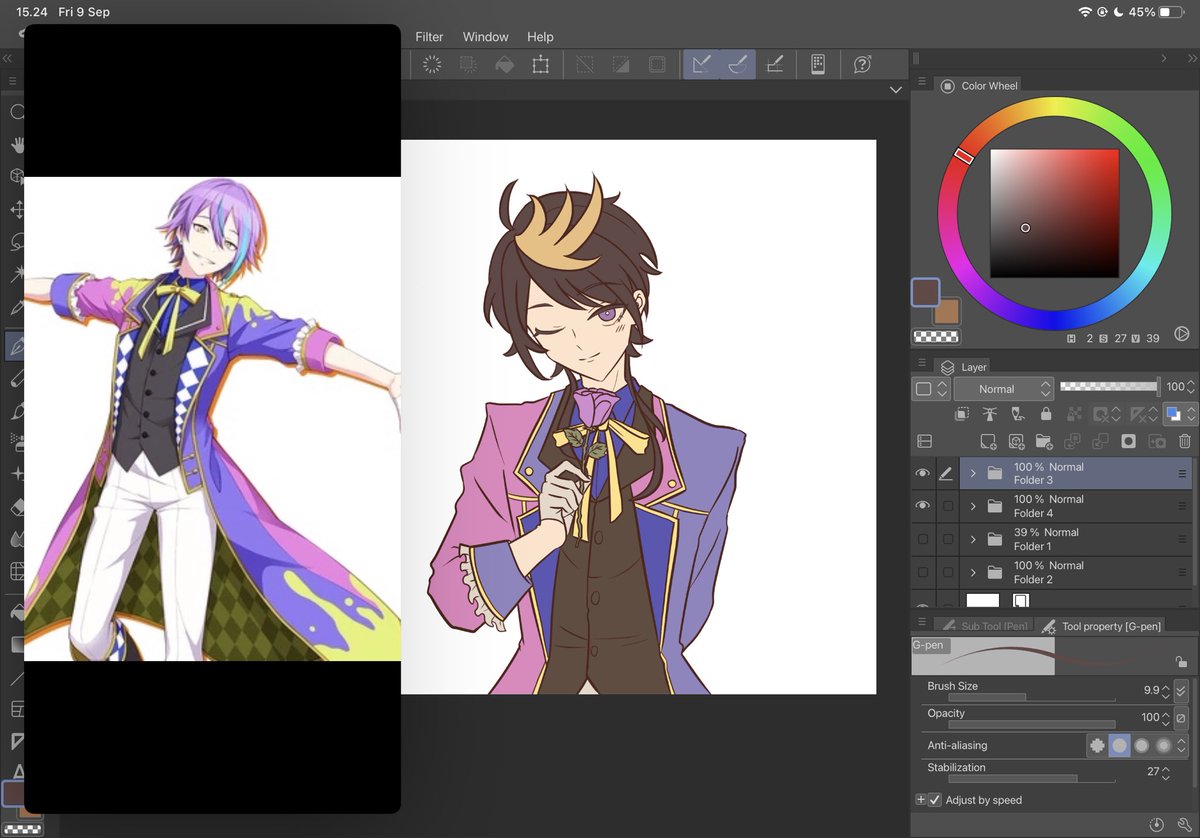This screenshot has width=1200, height=838.
Task: Click Brush Size value stepper arrows
Action: click(1166, 690)
